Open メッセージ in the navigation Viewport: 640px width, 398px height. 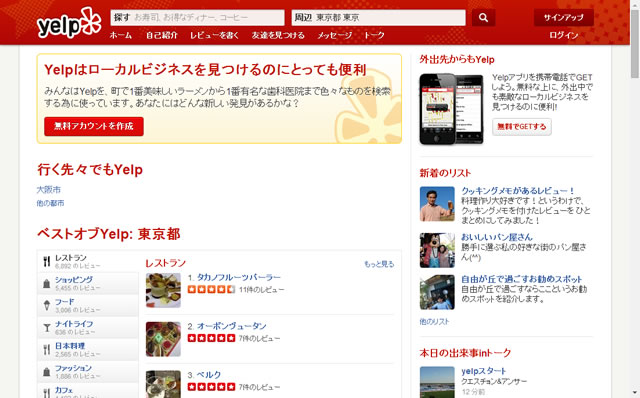(334, 36)
